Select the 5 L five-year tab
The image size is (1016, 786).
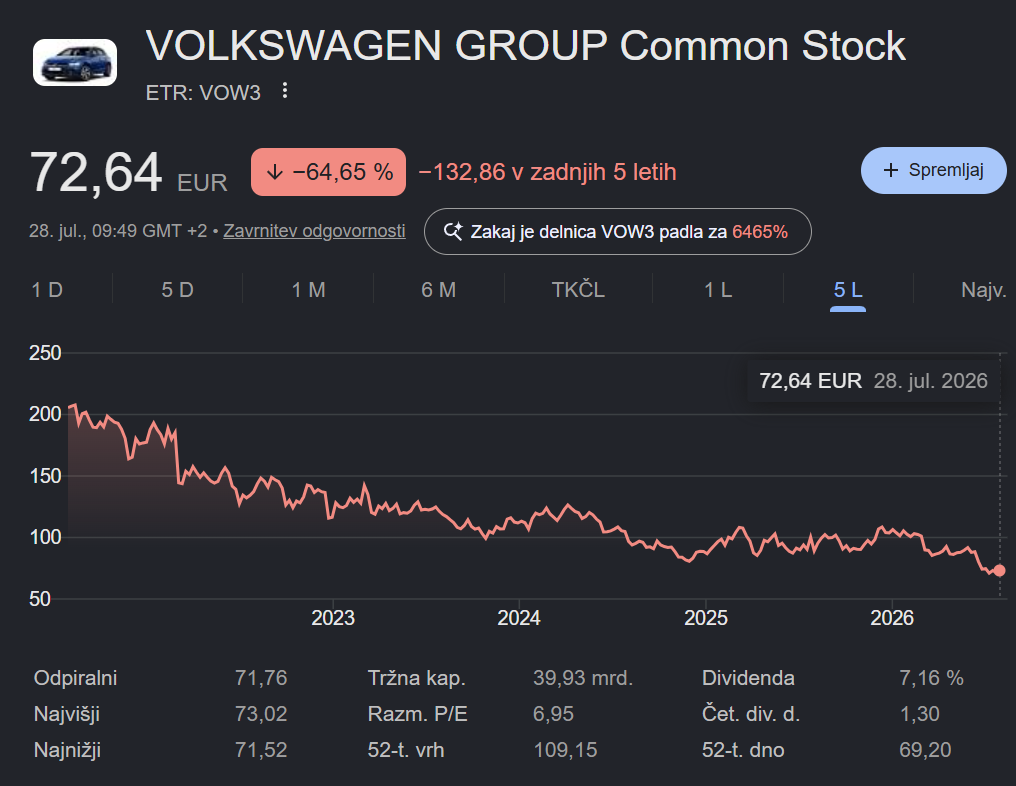click(848, 290)
